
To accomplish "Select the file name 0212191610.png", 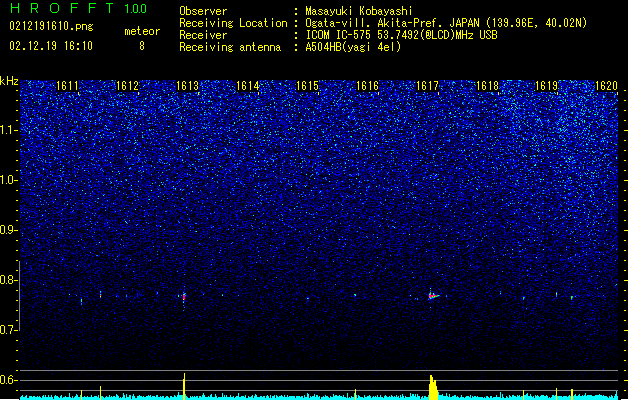I will click(x=51, y=26).
